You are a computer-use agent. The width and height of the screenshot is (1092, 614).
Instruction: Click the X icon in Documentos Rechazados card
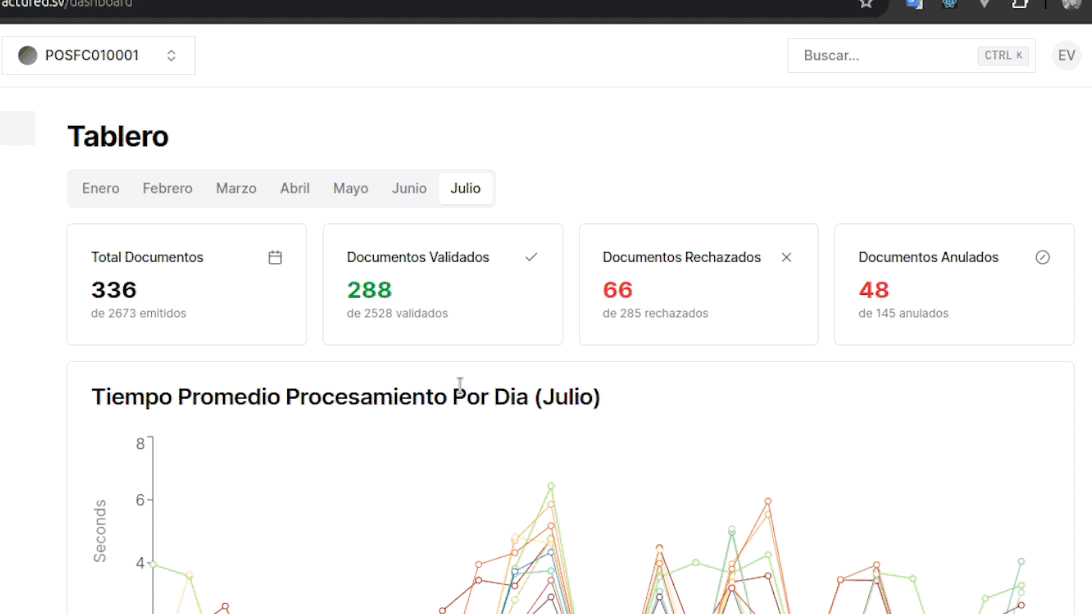pyautogui.click(x=786, y=257)
